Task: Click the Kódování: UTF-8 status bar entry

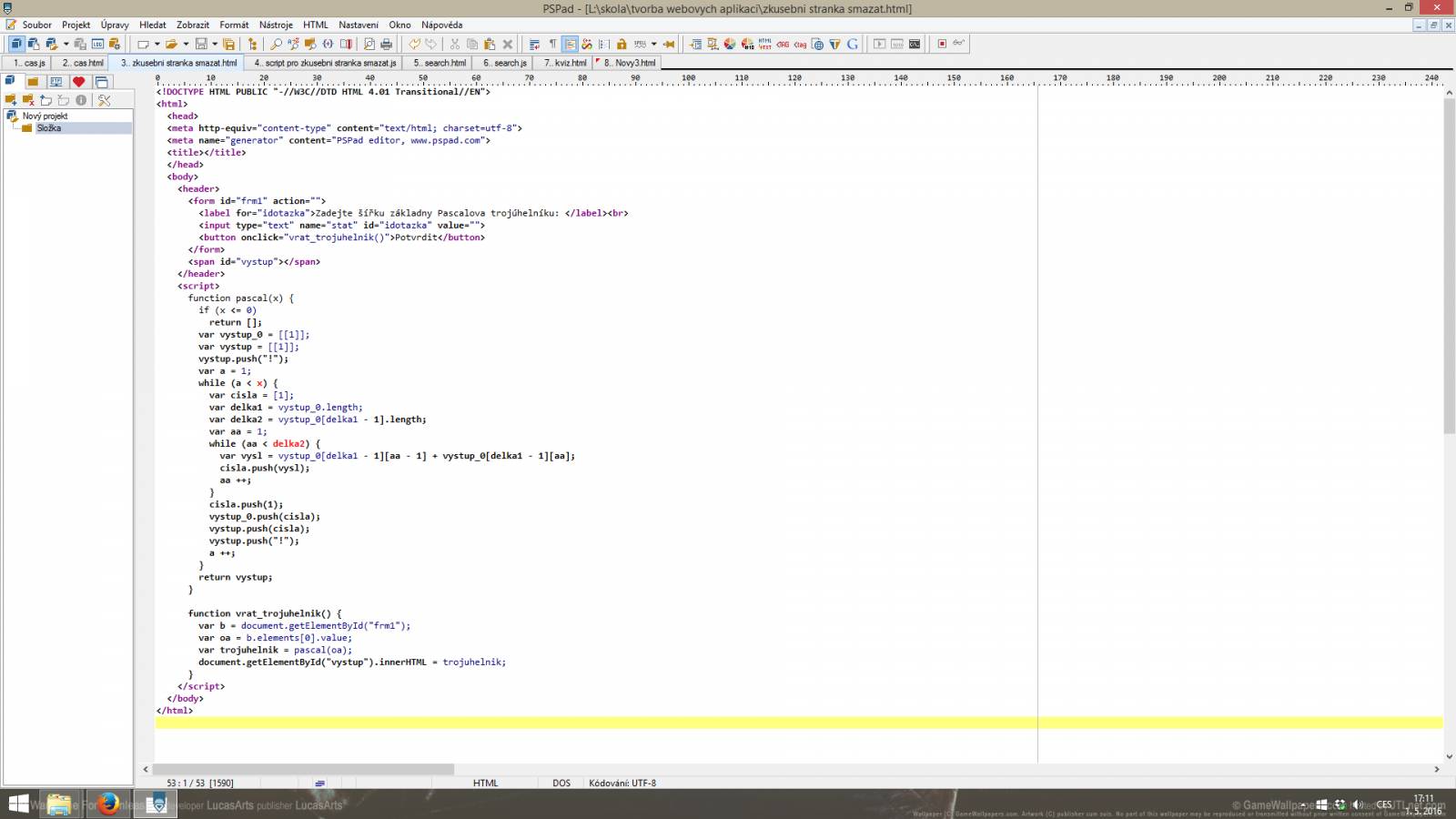Action: pyautogui.click(x=622, y=783)
